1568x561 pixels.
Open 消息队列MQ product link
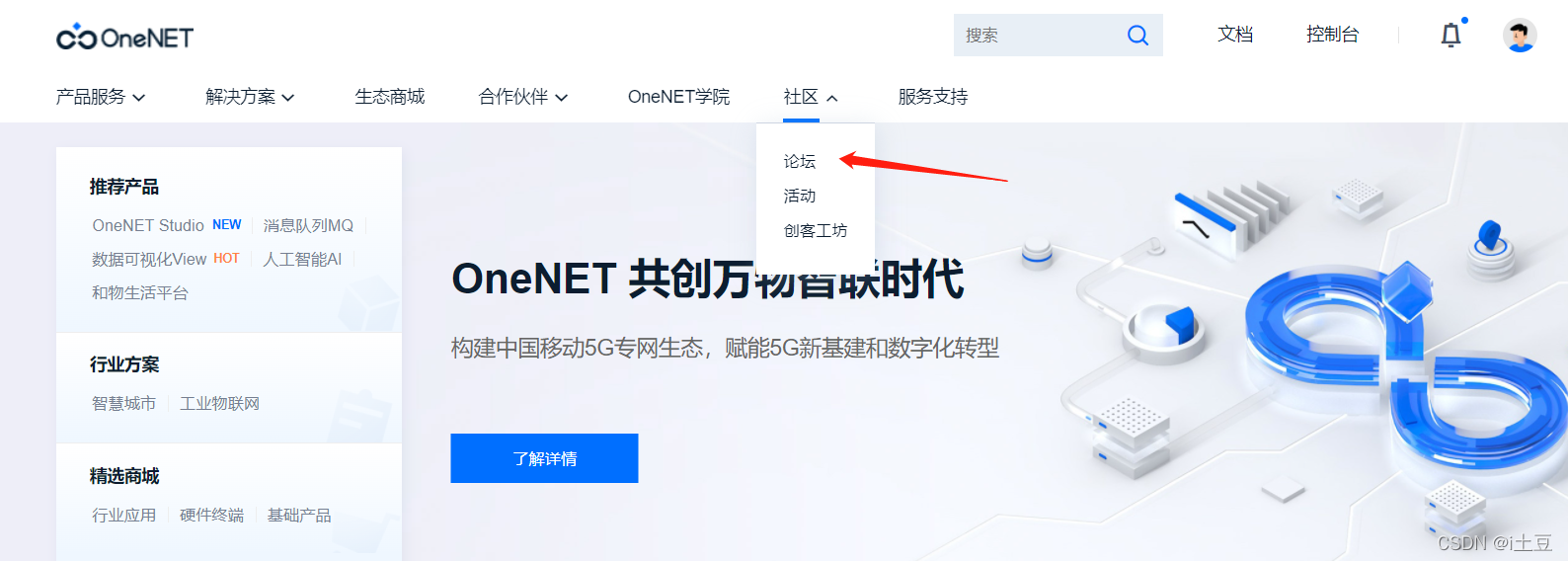point(308,225)
